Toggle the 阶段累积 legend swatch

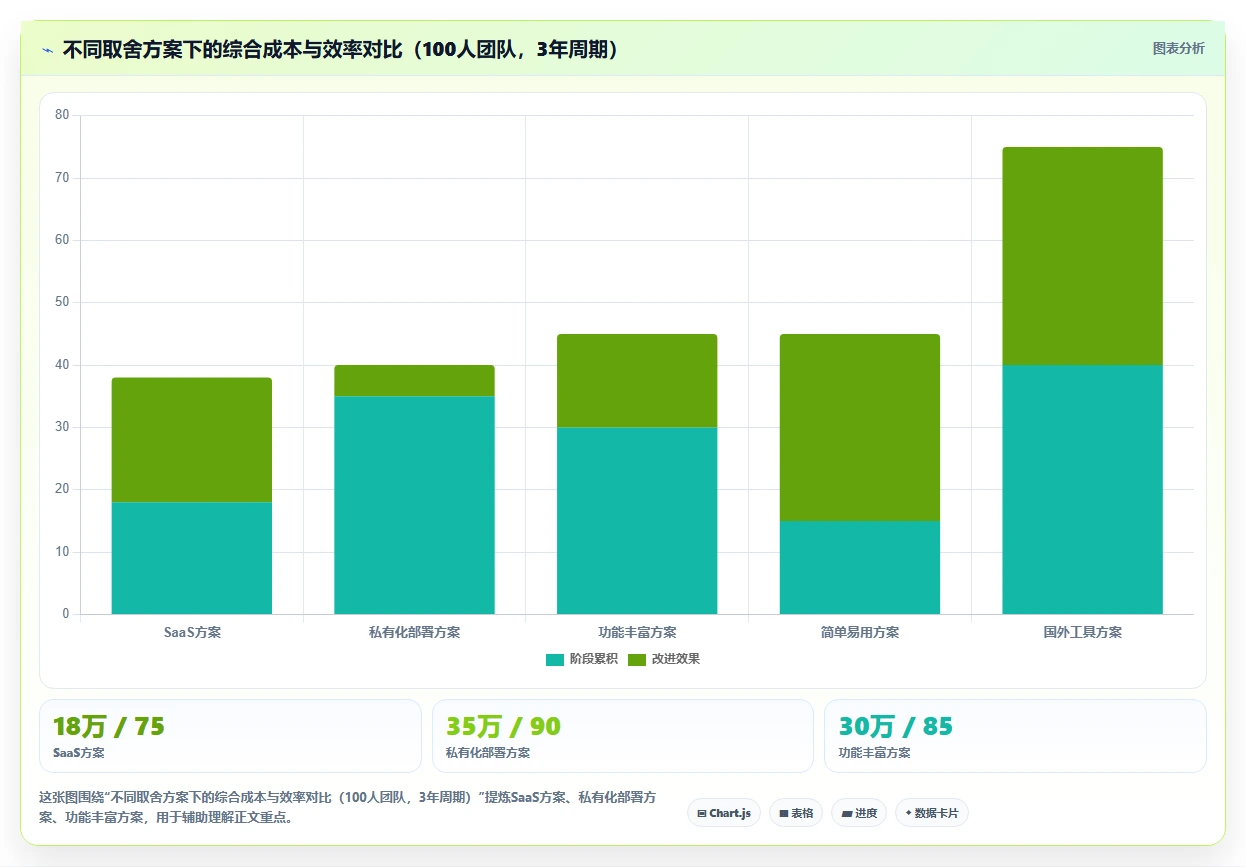coord(555,659)
